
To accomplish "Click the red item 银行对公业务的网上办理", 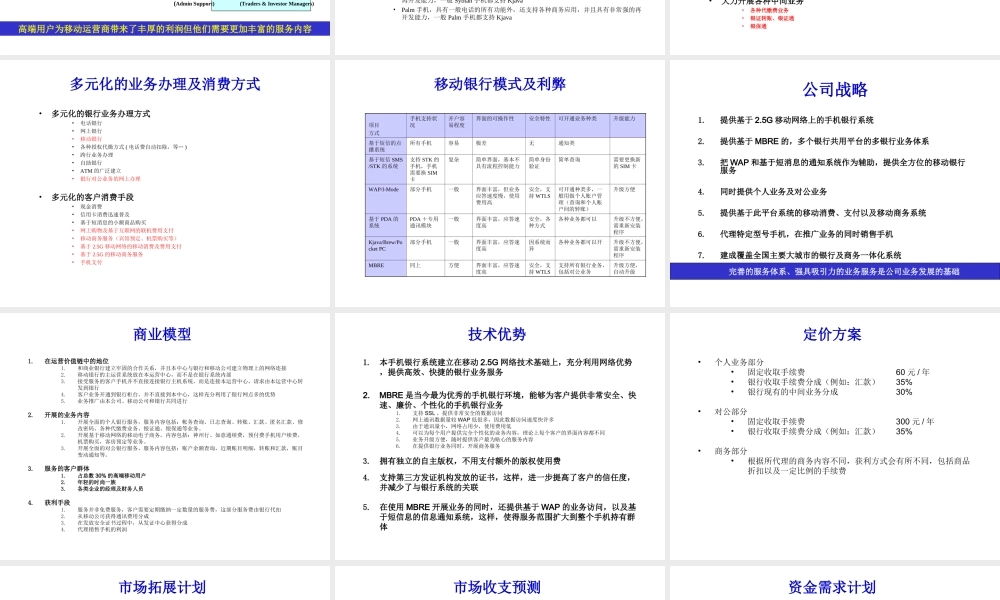I will (110, 179).
